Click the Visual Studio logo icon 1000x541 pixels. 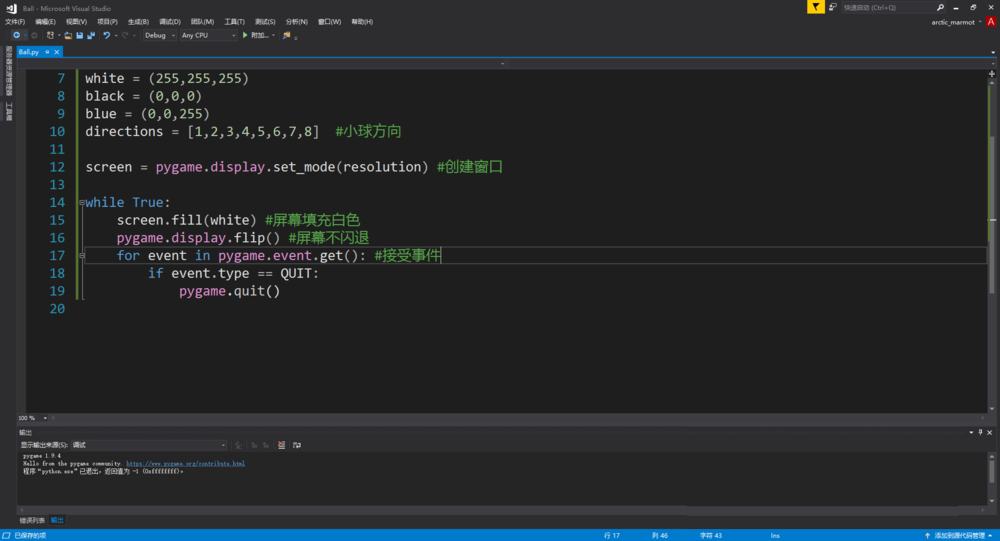(x=11, y=8)
